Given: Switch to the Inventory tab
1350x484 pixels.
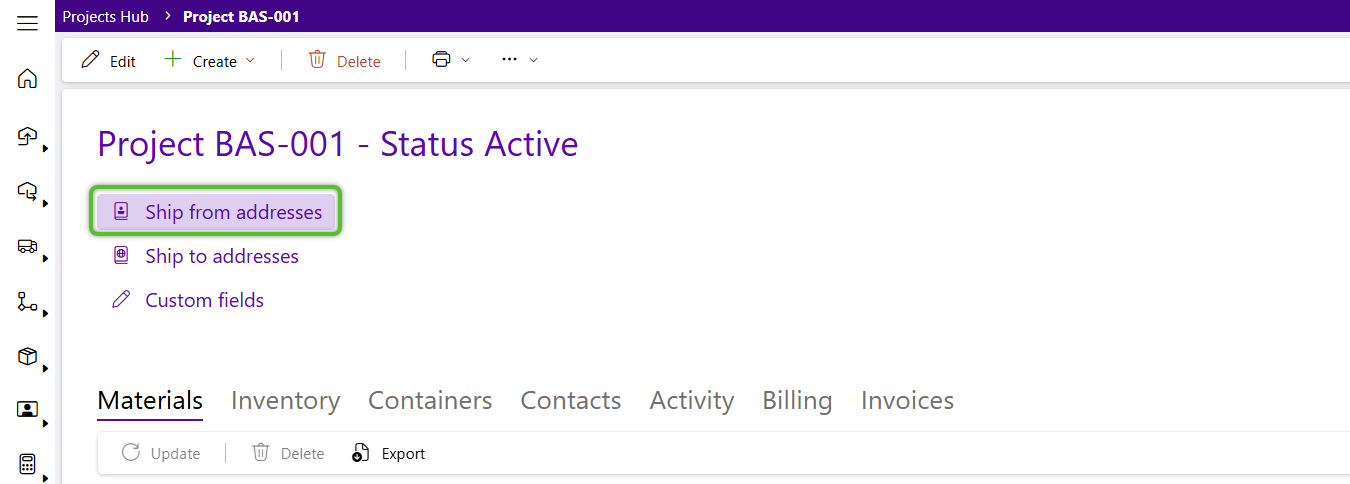Looking at the screenshot, I should point(285,401).
